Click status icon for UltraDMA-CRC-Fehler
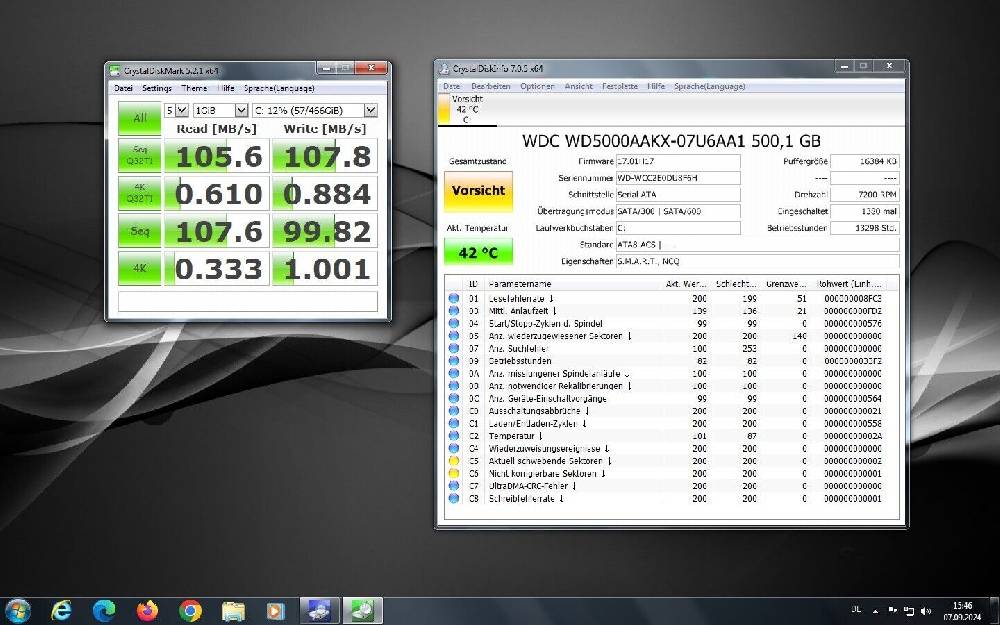This screenshot has height=625, width=1000. [453, 486]
